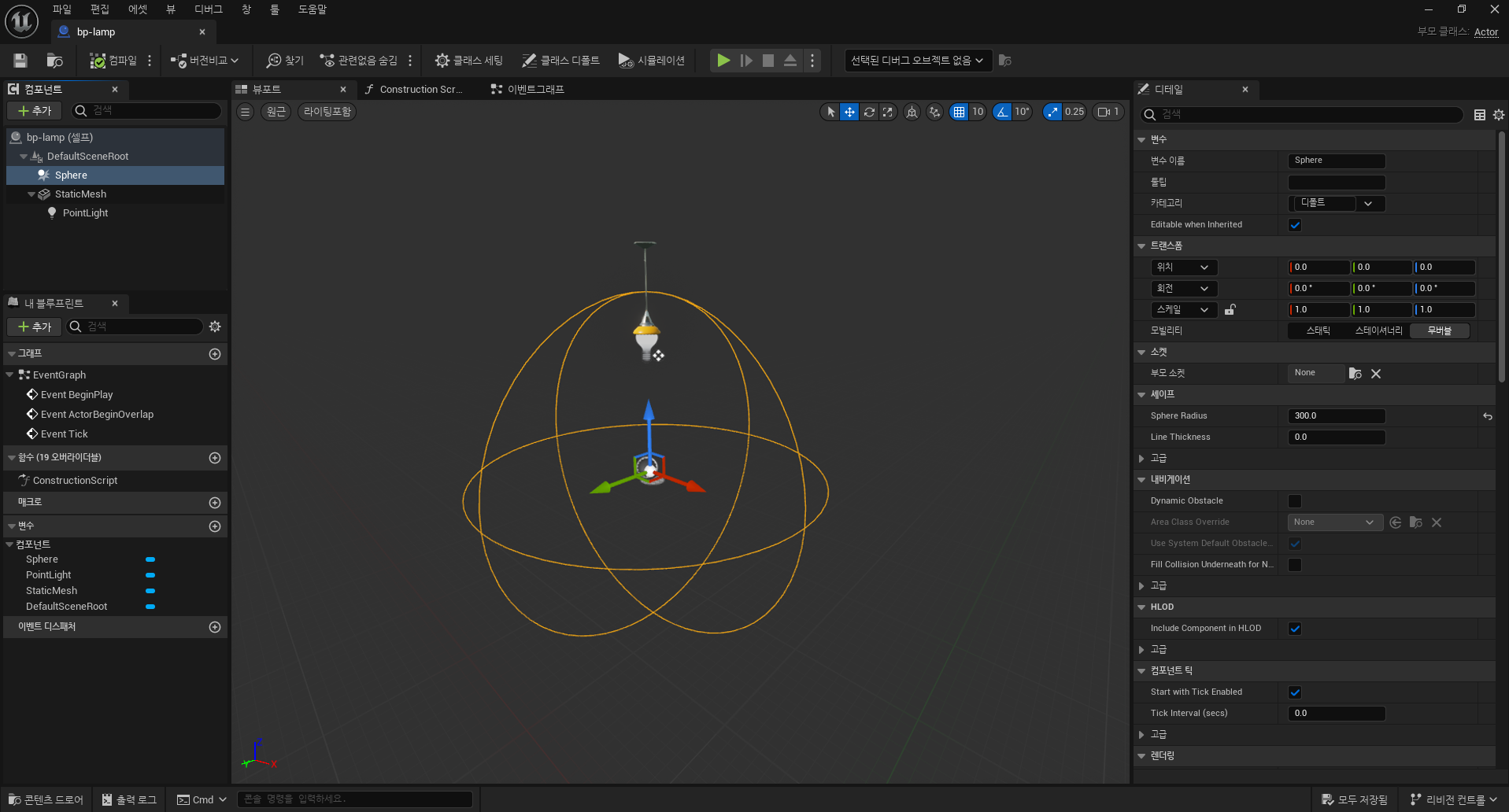The height and width of the screenshot is (812, 1509).
Task: Toggle Start with Tick Enabled
Action: coord(1295,692)
